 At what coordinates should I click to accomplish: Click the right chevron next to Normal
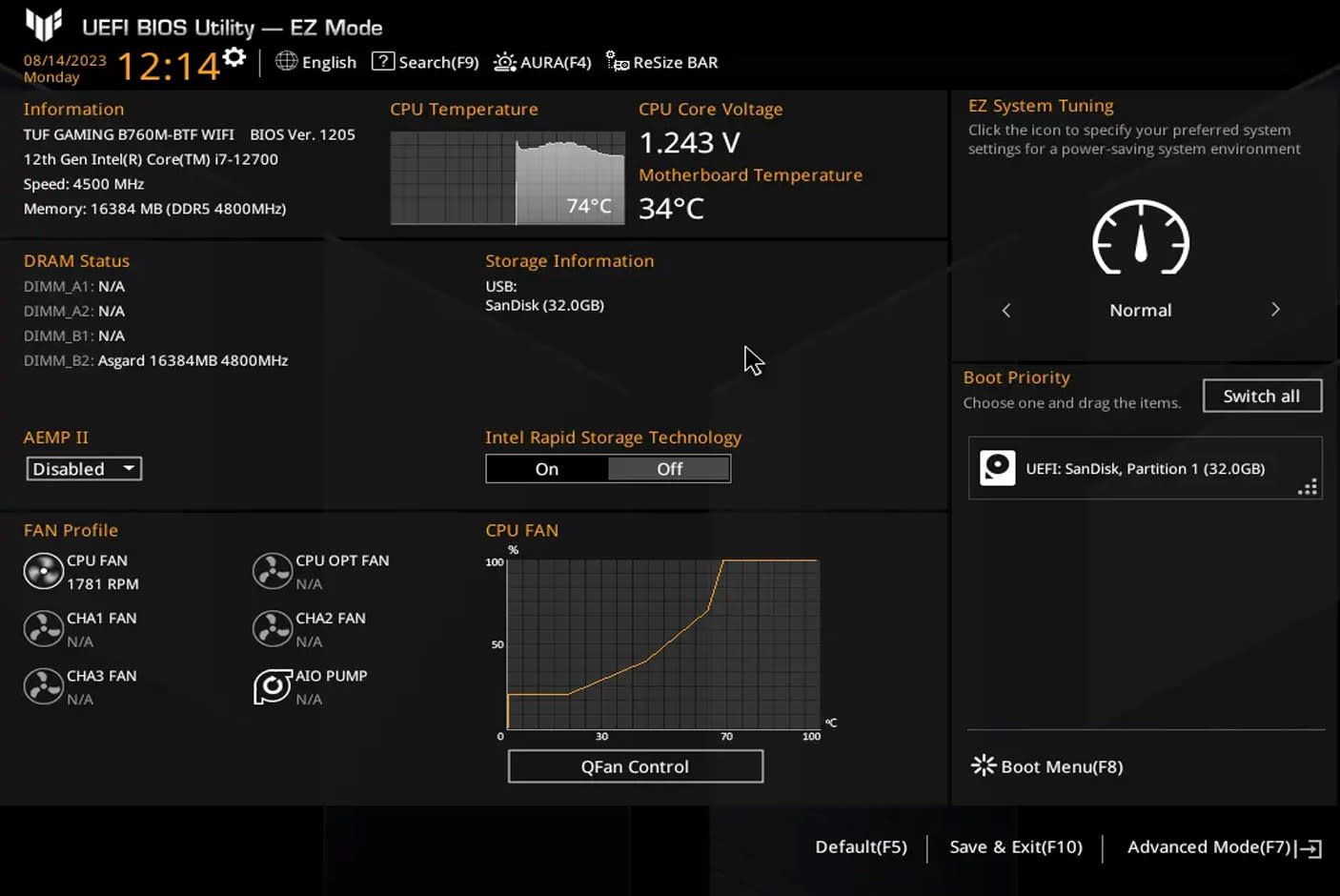[1275, 309]
